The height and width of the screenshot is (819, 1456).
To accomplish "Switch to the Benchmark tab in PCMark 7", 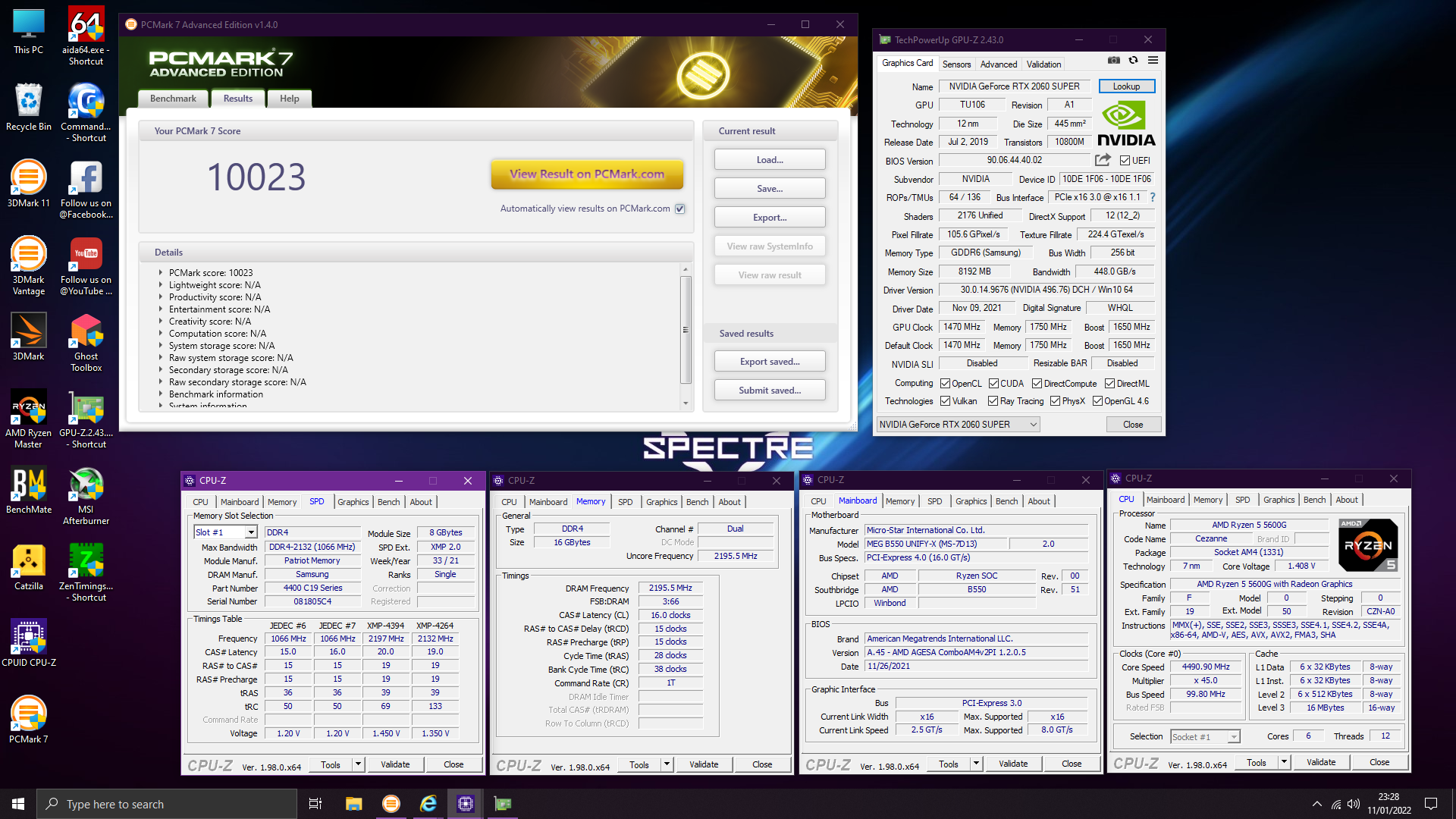I will (x=173, y=99).
